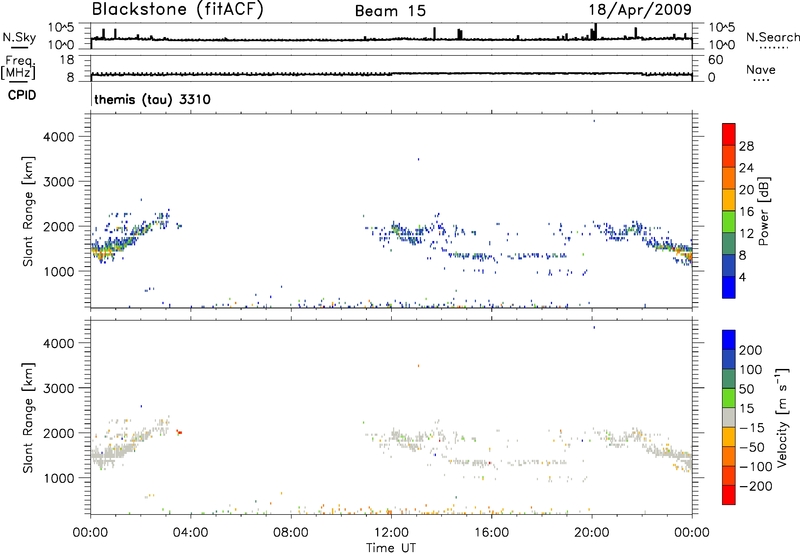Click the '200' label on the velocity colorbar
Image resolution: width=800 pixels, height=554 pixels.
[751, 350]
